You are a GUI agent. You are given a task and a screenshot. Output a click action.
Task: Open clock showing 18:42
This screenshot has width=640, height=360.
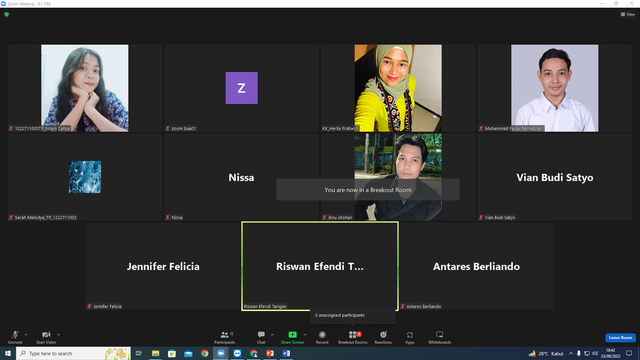pyautogui.click(x=610, y=353)
